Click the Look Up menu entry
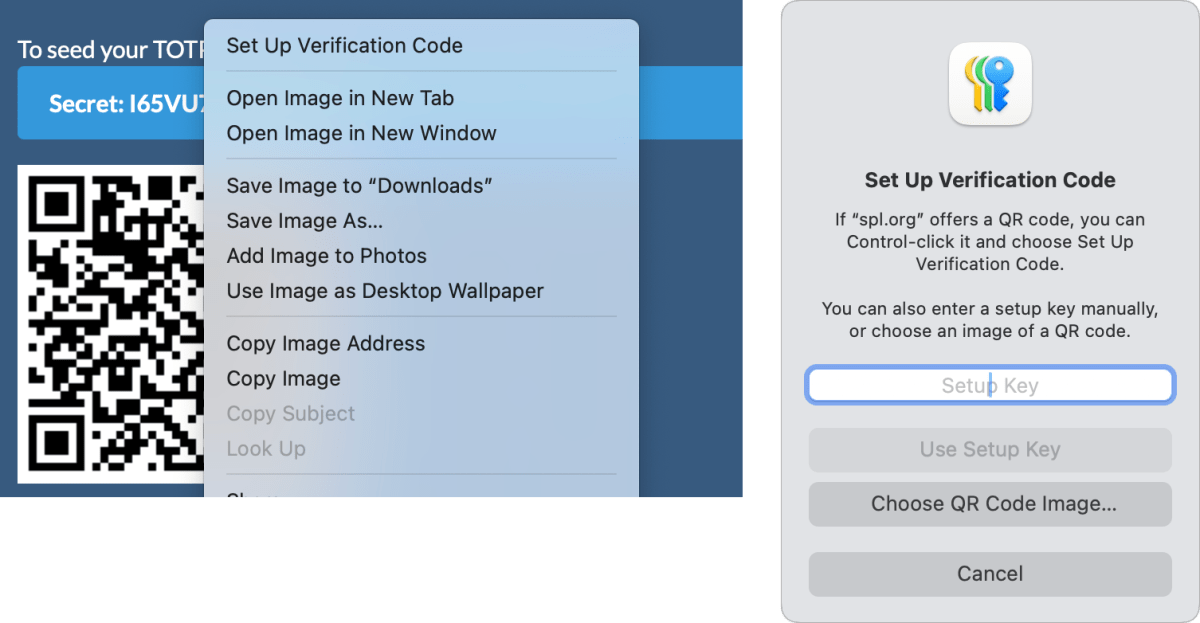Viewport: 1200px width, 623px height. (266, 449)
